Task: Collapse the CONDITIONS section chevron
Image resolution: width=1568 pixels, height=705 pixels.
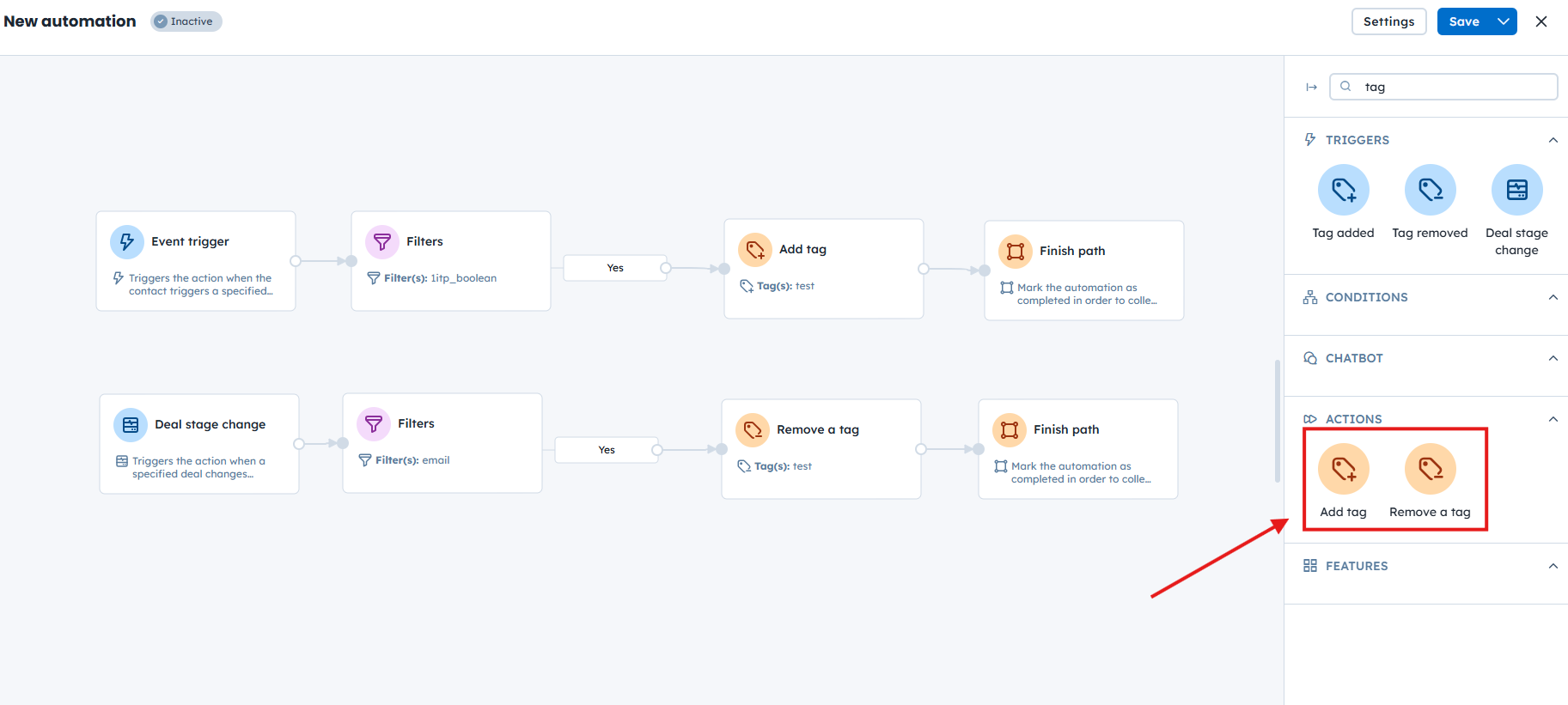Action: [x=1553, y=297]
